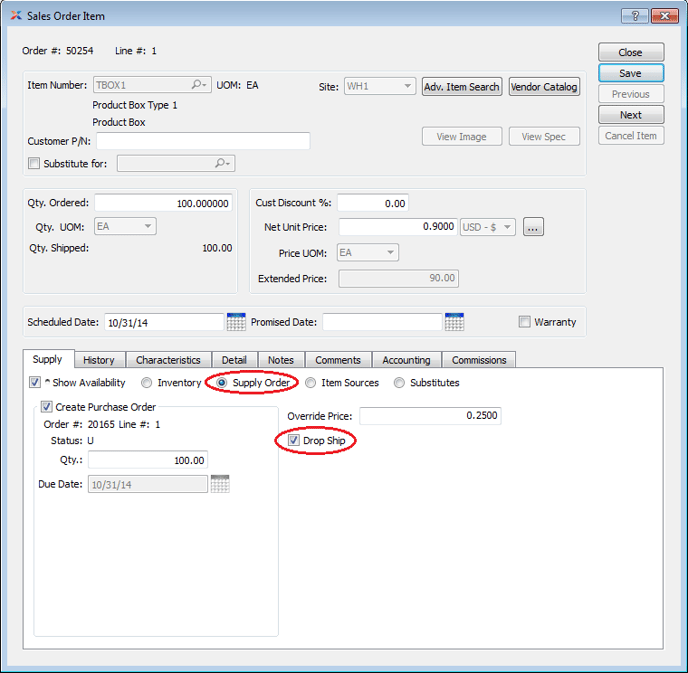Click the window help question mark button
This screenshot has width=688, height=673.
pos(635,17)
